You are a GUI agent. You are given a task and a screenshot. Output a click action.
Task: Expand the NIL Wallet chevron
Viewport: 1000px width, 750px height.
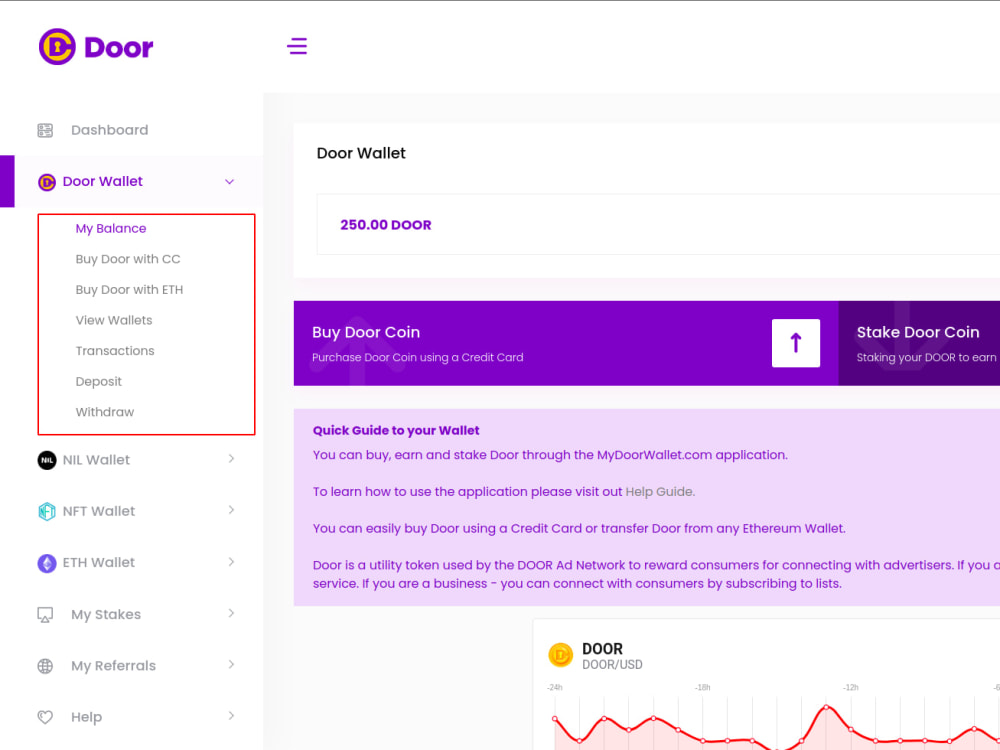[x=231, y=459]
